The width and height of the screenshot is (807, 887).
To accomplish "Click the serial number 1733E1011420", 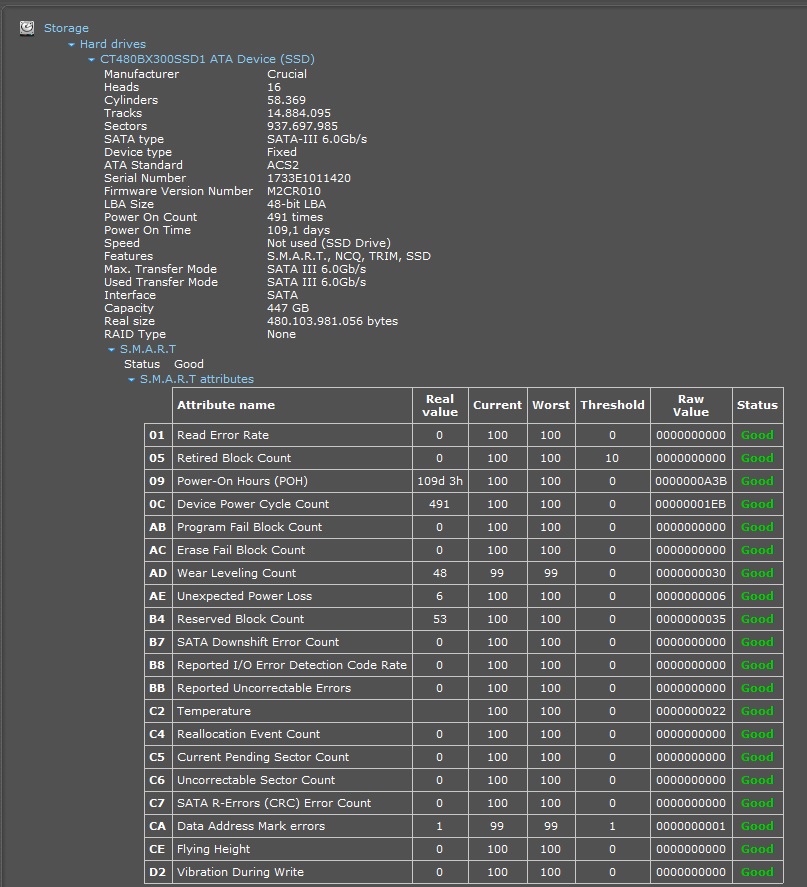I will (x=309, y=178).
